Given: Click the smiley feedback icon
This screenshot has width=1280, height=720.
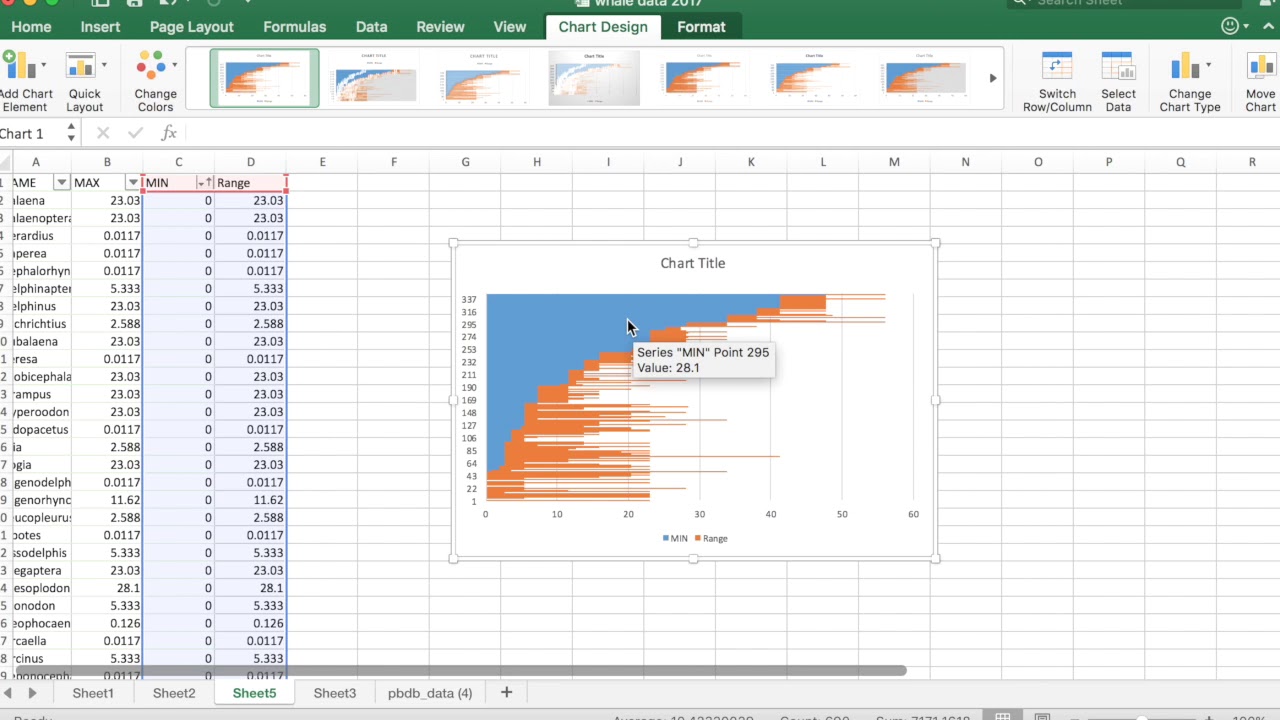Looking at the screenshot, I should pos(1231,26).
